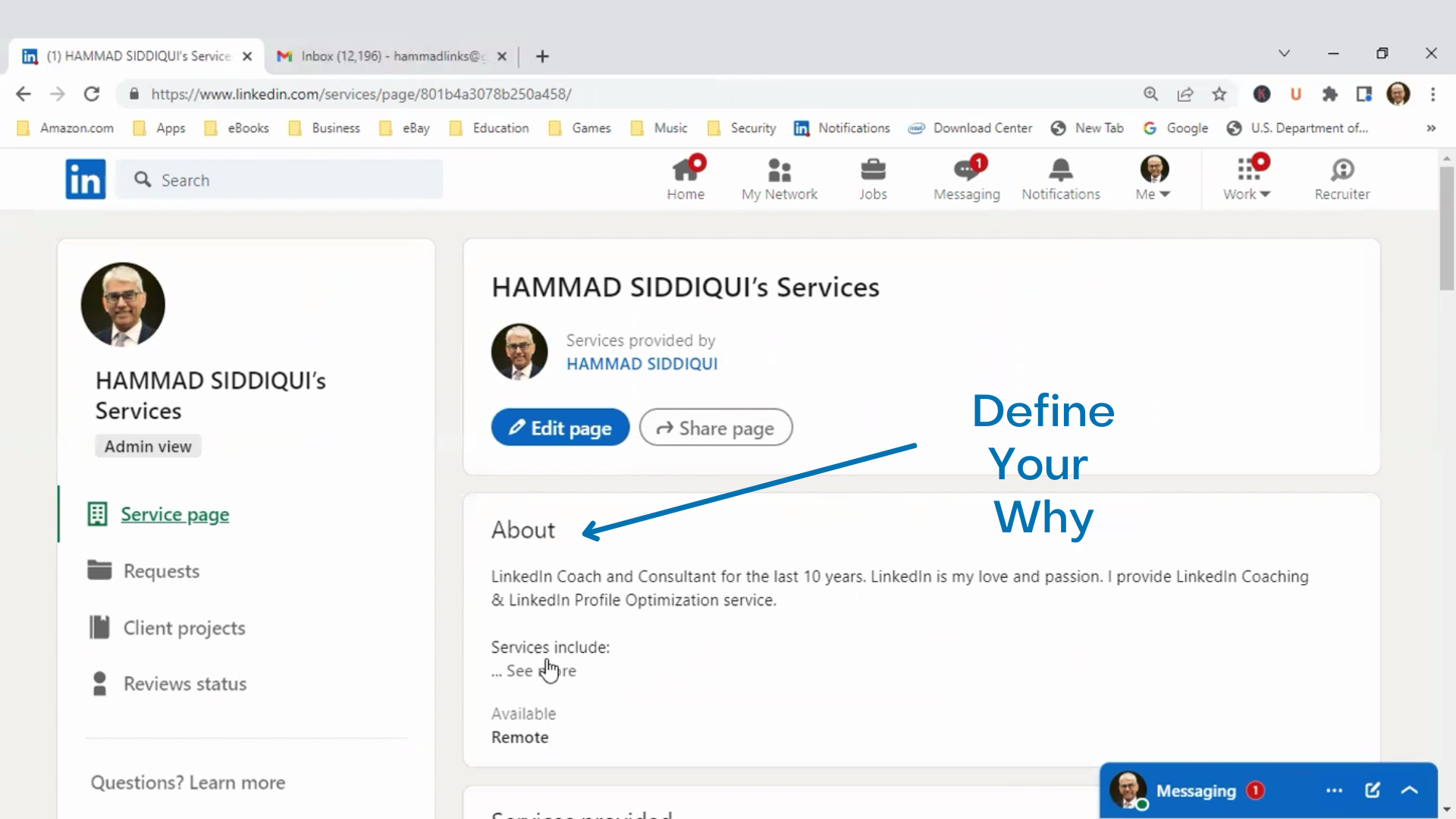This screenshot has height=819, width=1456.
Task: Open the New Tab bookmark
Action: pos(1087,128)
